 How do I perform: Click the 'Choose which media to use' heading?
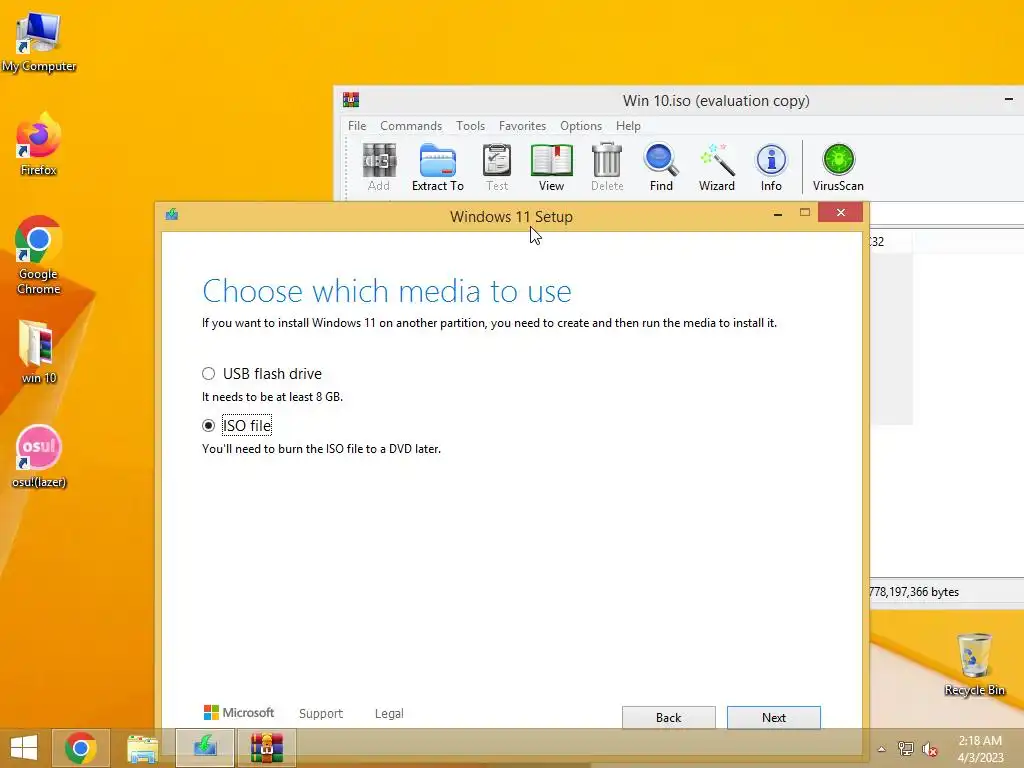tap(387, 291)
